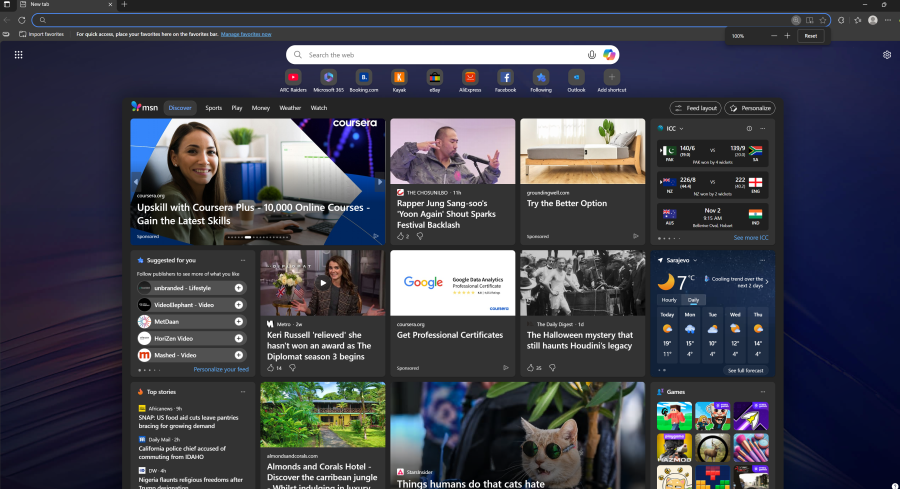Open the browser profile avatar
900x489 pixels.
(x=872, y=20)
